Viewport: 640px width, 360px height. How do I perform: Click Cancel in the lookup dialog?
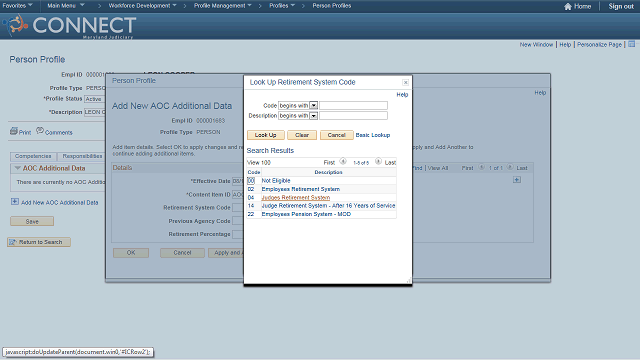point(336,135)
